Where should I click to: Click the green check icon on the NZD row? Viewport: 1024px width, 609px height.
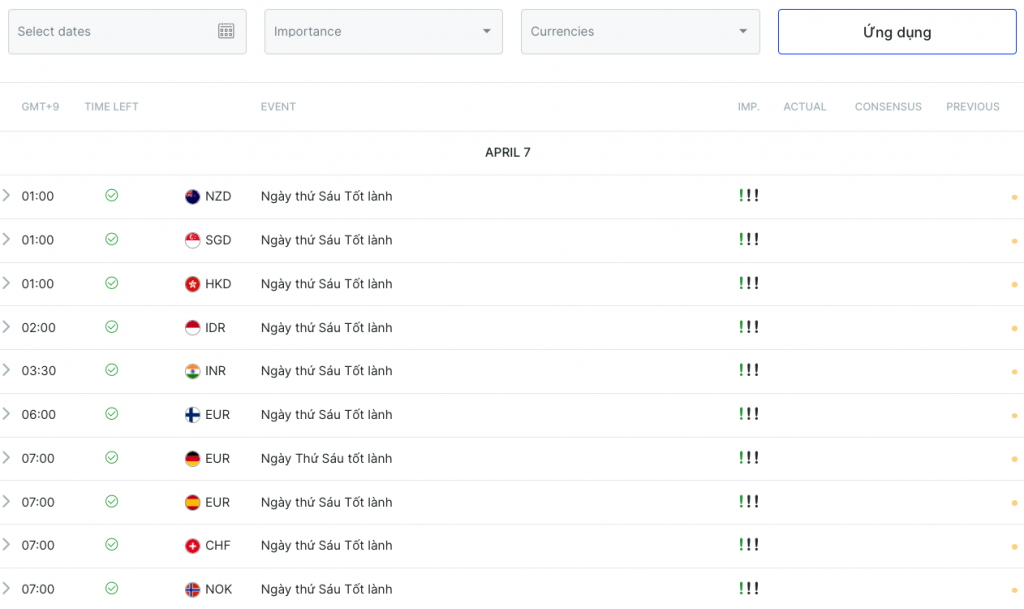111,196
